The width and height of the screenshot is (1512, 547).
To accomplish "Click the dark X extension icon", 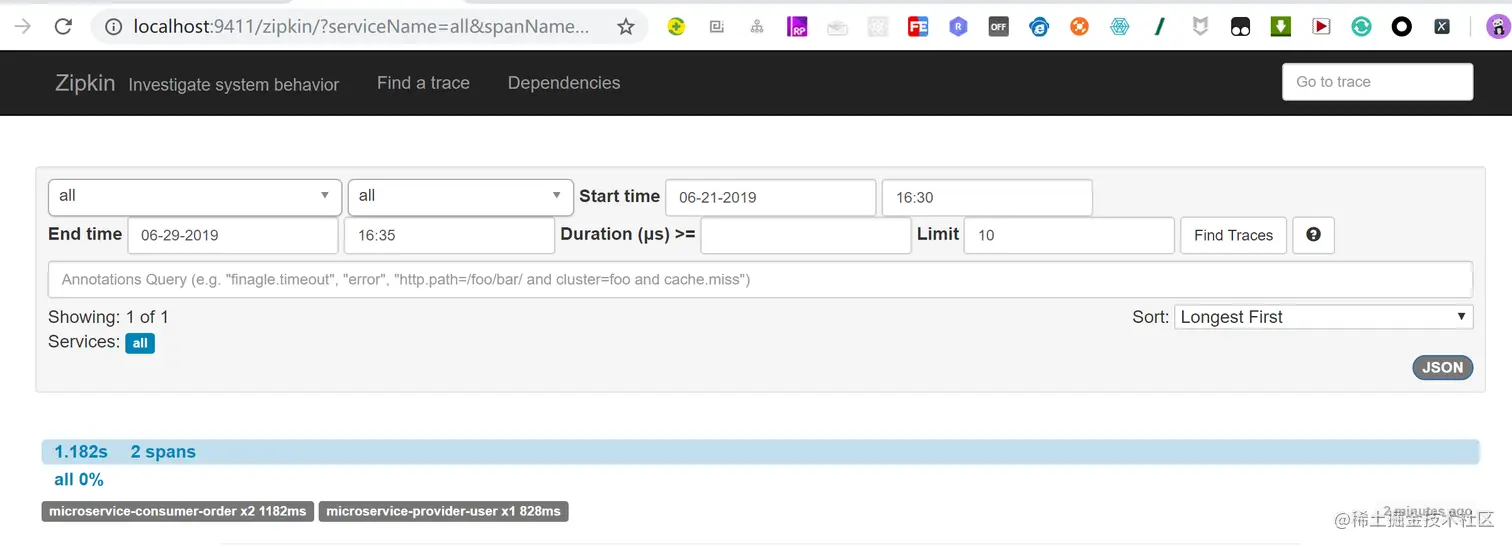I will pyautogui.click(x=1442, y=27).
